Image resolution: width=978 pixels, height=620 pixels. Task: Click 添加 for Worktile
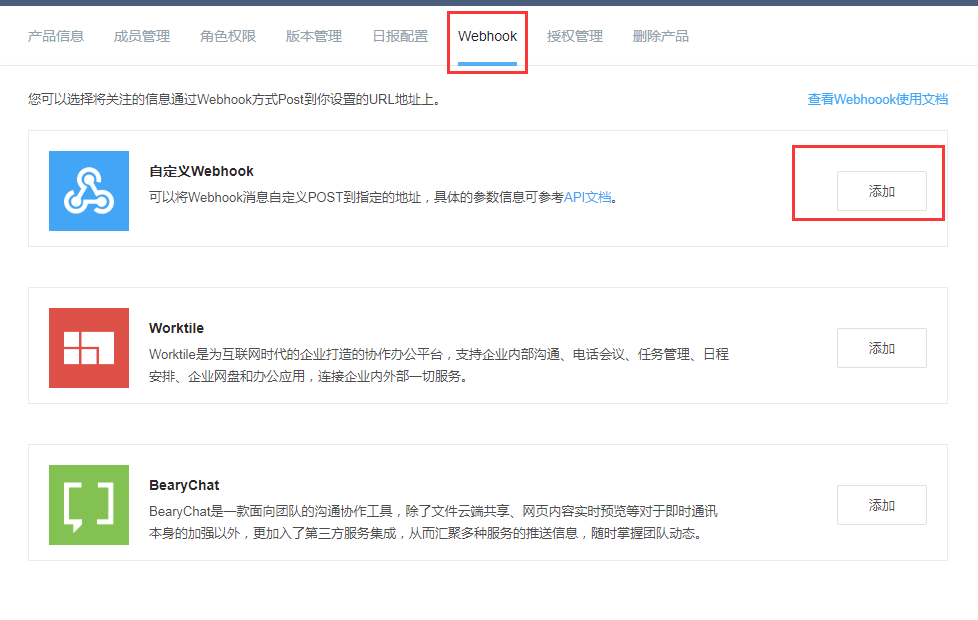pos(881,347)
